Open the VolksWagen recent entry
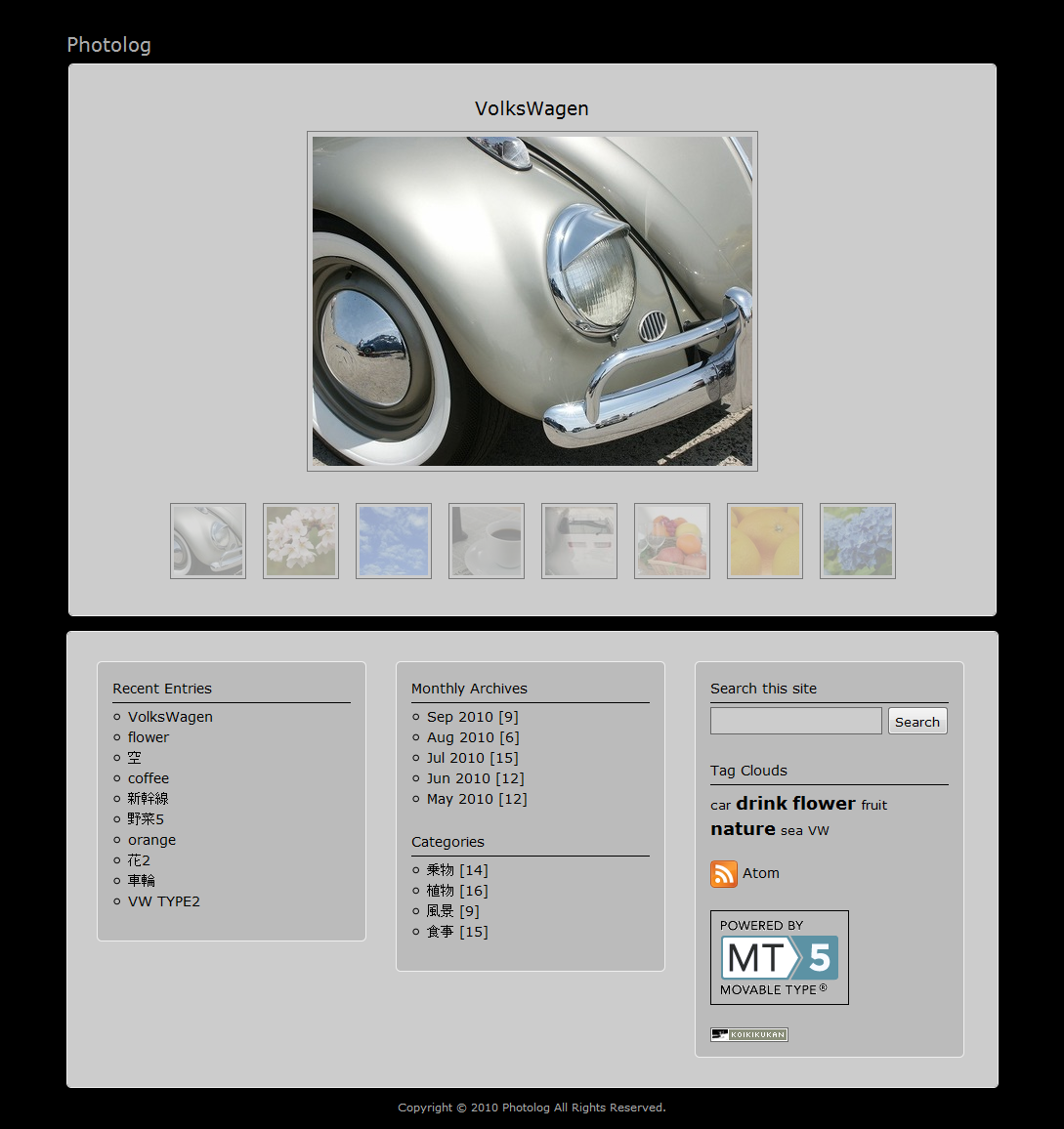This screenshot has height=1129, width=1064. (x=170, y=717)
